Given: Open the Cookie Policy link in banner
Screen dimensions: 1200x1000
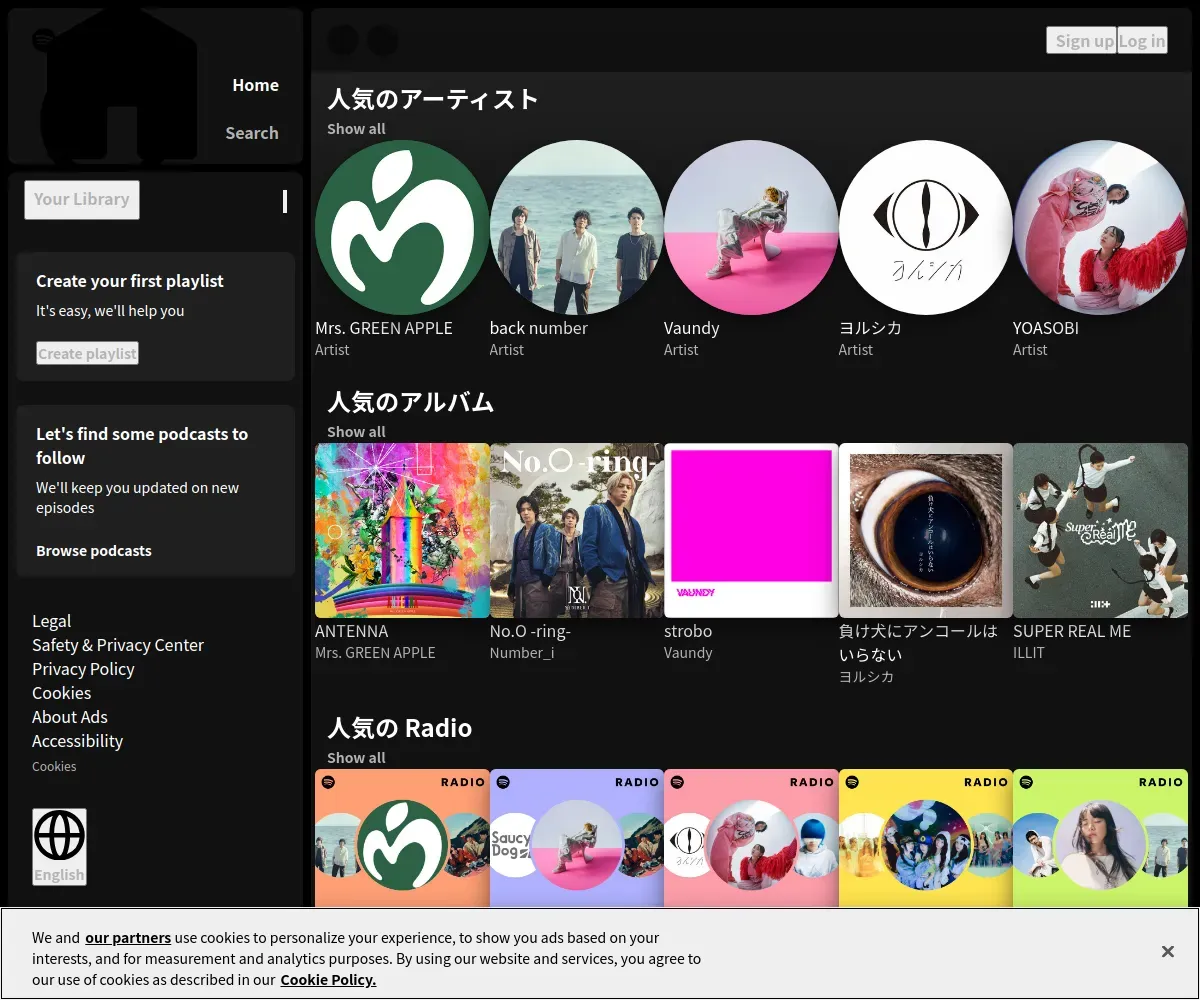Looking at the screenshot, I should (x=328, y=980).
